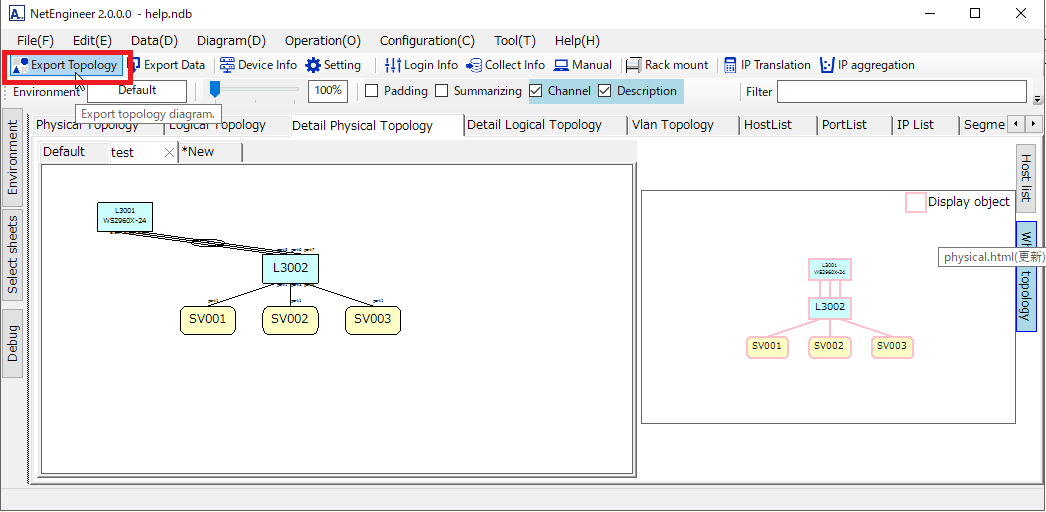Open Device Info from the toolbar
Viewport: 1046px width, 512px height.
(x=227, y=65)
